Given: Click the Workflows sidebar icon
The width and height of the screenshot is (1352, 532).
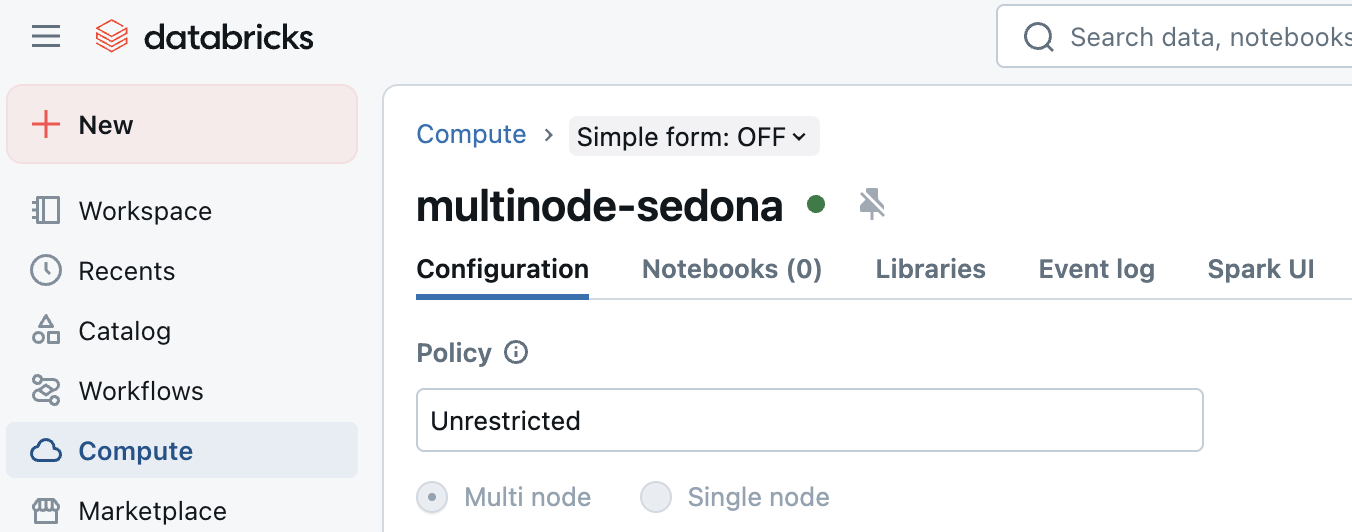Looking at the screenshot, I should point(46,391).
